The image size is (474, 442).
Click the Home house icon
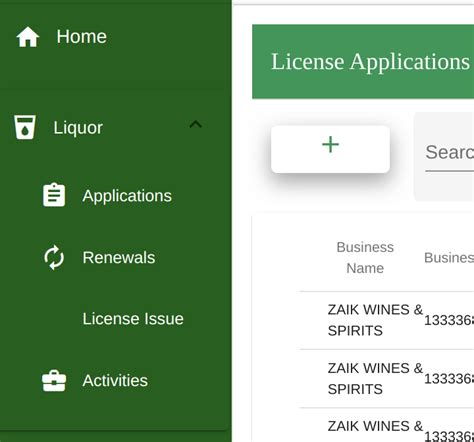[x=28, y=37]
